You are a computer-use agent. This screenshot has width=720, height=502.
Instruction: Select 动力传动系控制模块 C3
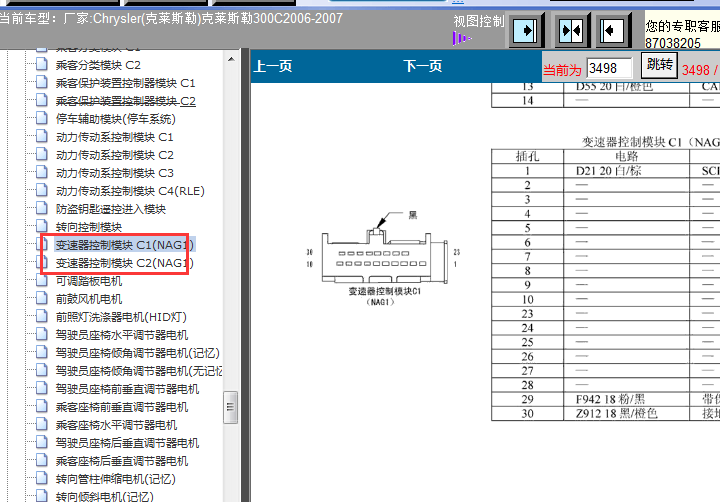point(114,173)
